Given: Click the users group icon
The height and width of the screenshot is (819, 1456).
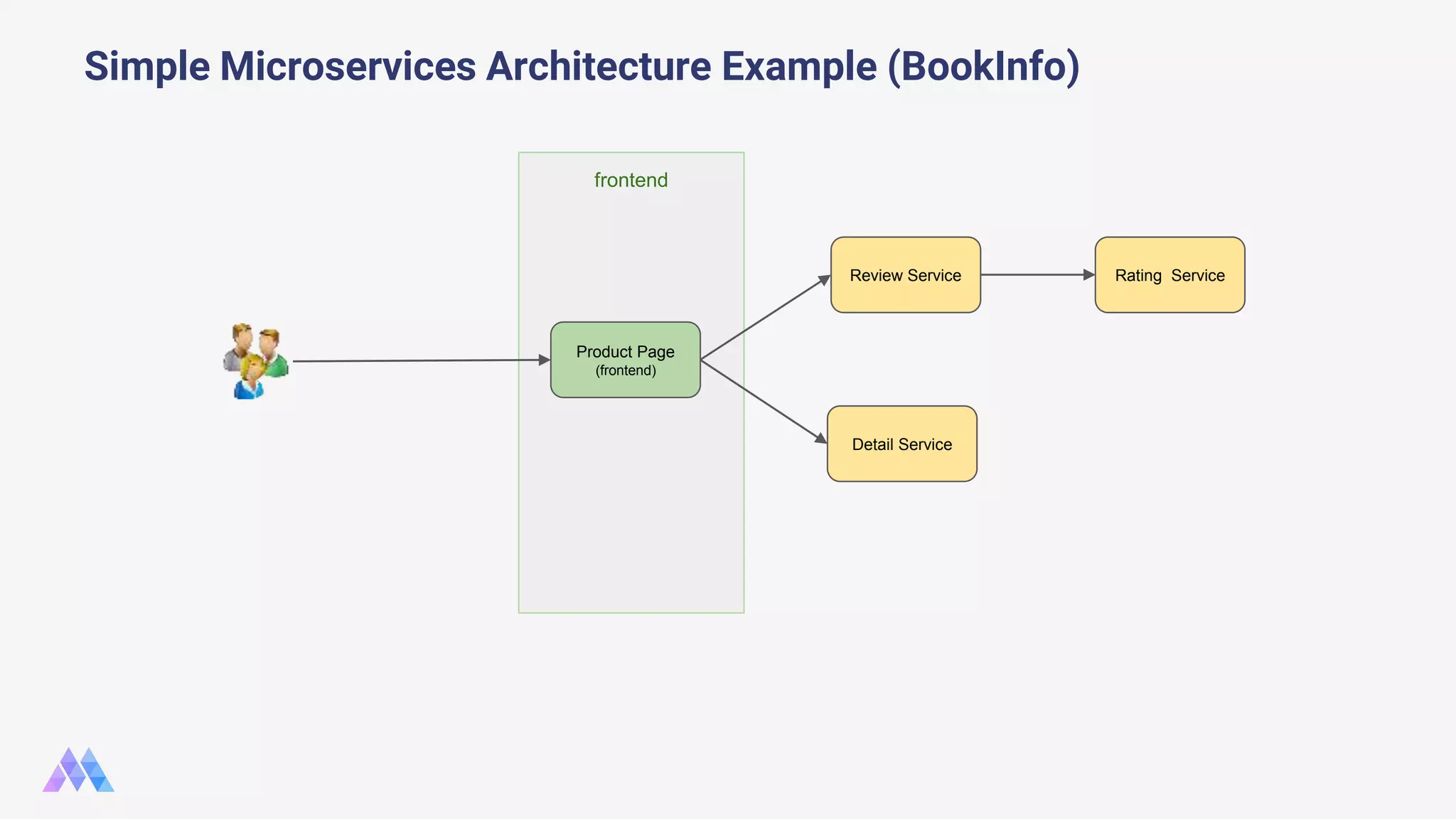Looking at the screenshot, I should [x=255, y=361].
